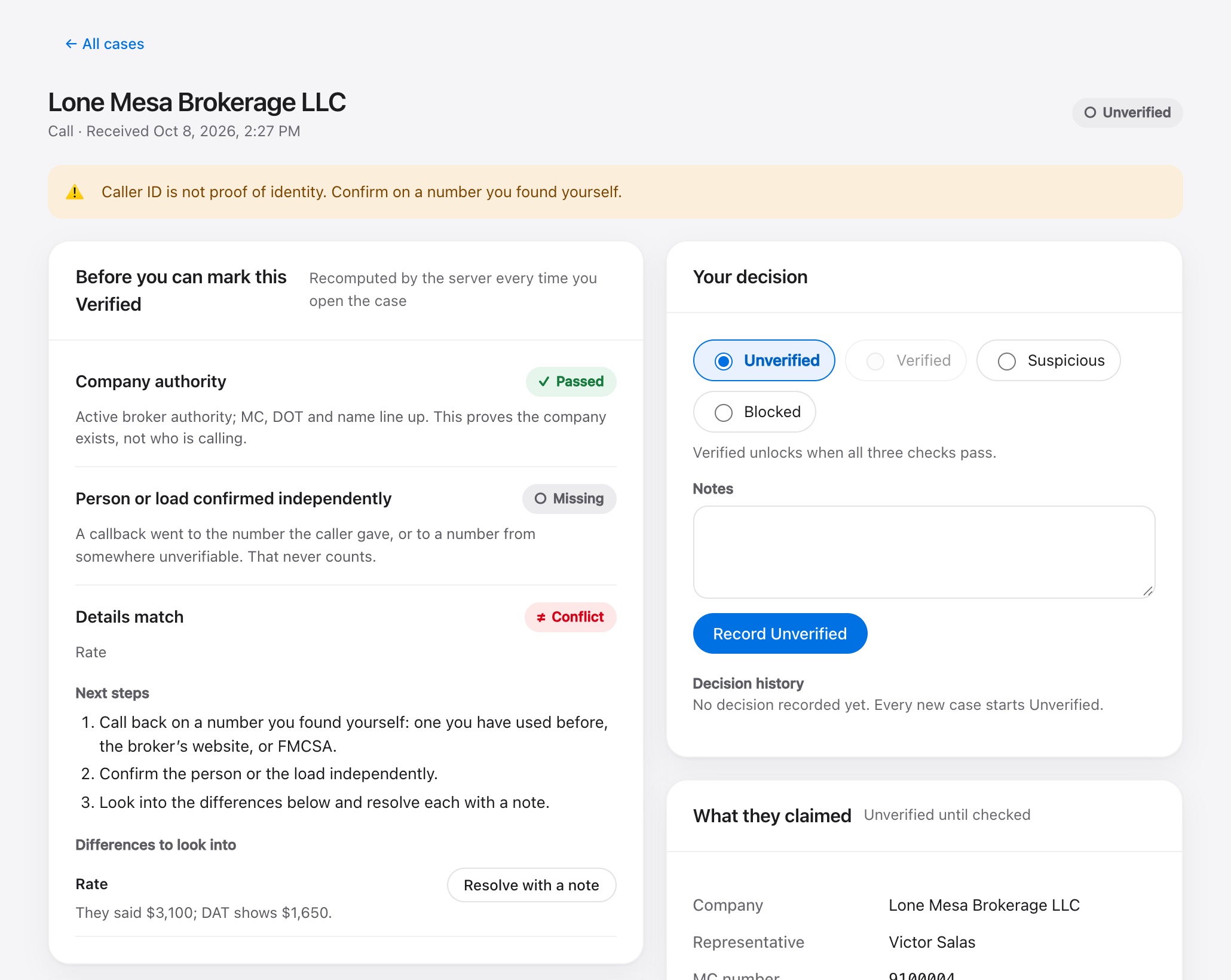The height and width of the screenshot is (980, 1231).
Task: Click the Next steps heading
Action: point(112,693)
